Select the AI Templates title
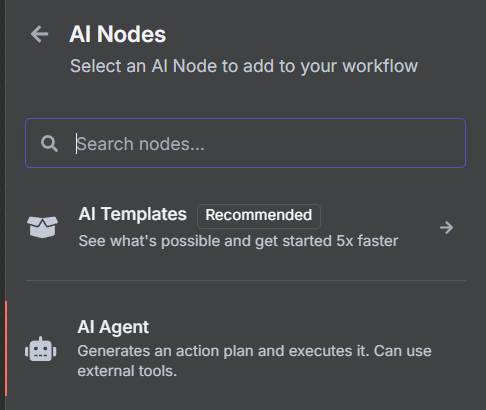Viewport: 486px width, 410px height. coord(132,214)
